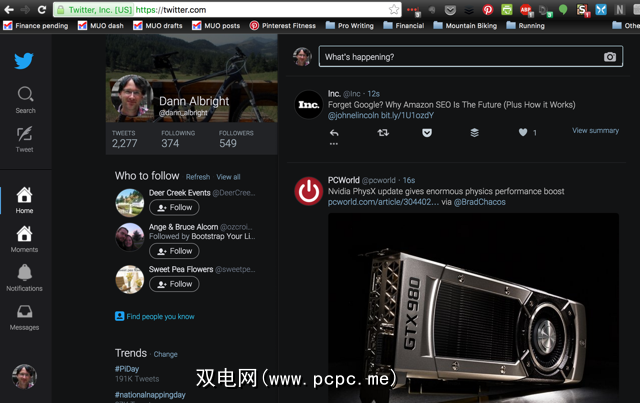640x403 pixels.
Task: Click View summary on Inc. tweet
Action: click(x=595, y=131)
